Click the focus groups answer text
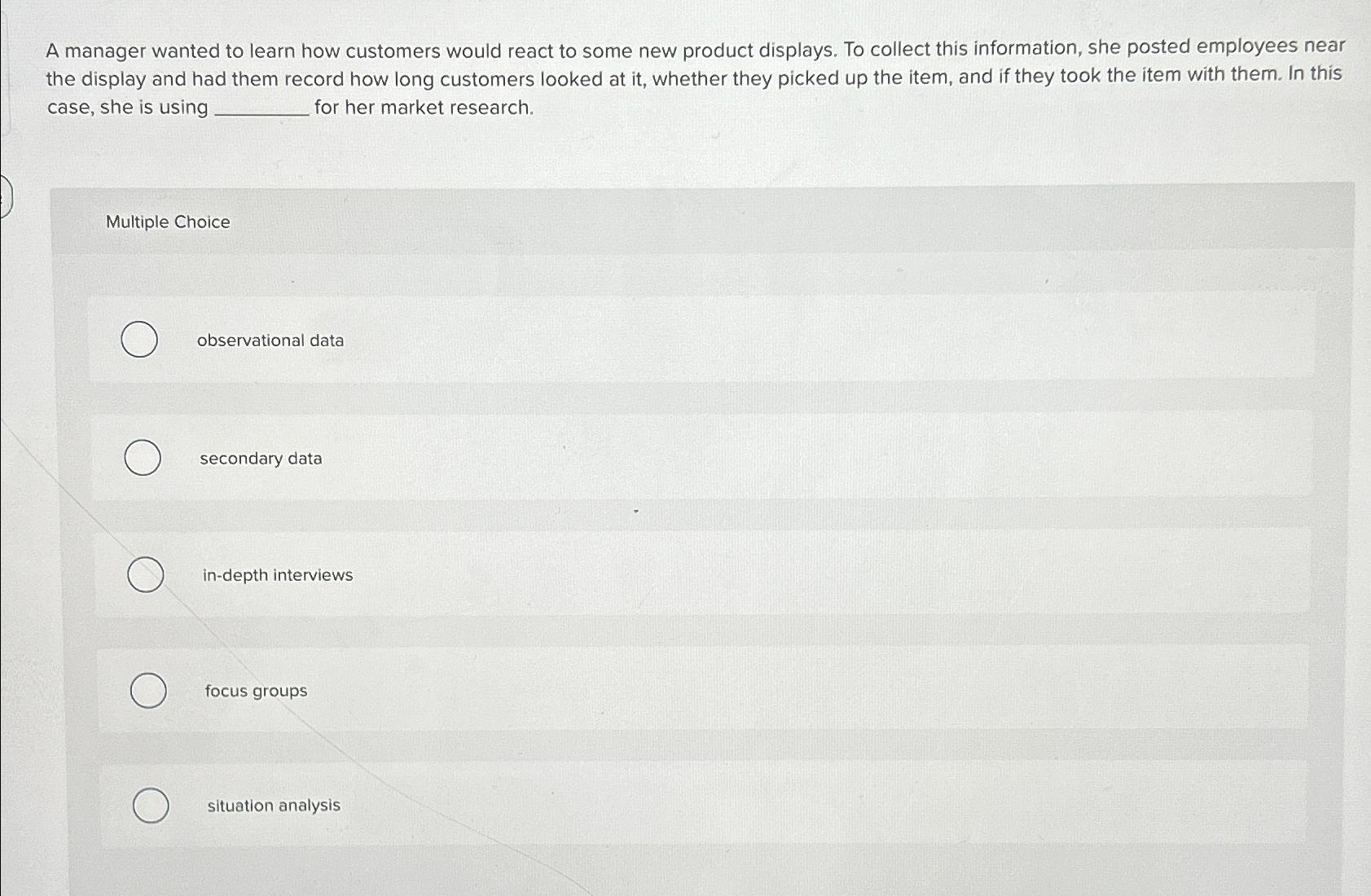The height and width of the screenshot is (896, 1371). (x=256, y=691)
